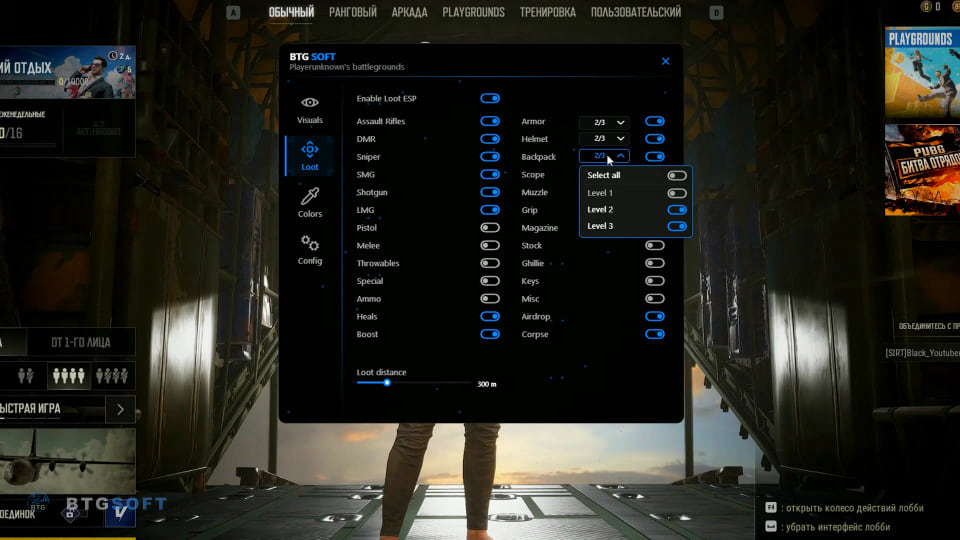Adjust the Loot distance slider handle
Image resolution: width=960 pixels, height=540 pixels.
(387, 383)
